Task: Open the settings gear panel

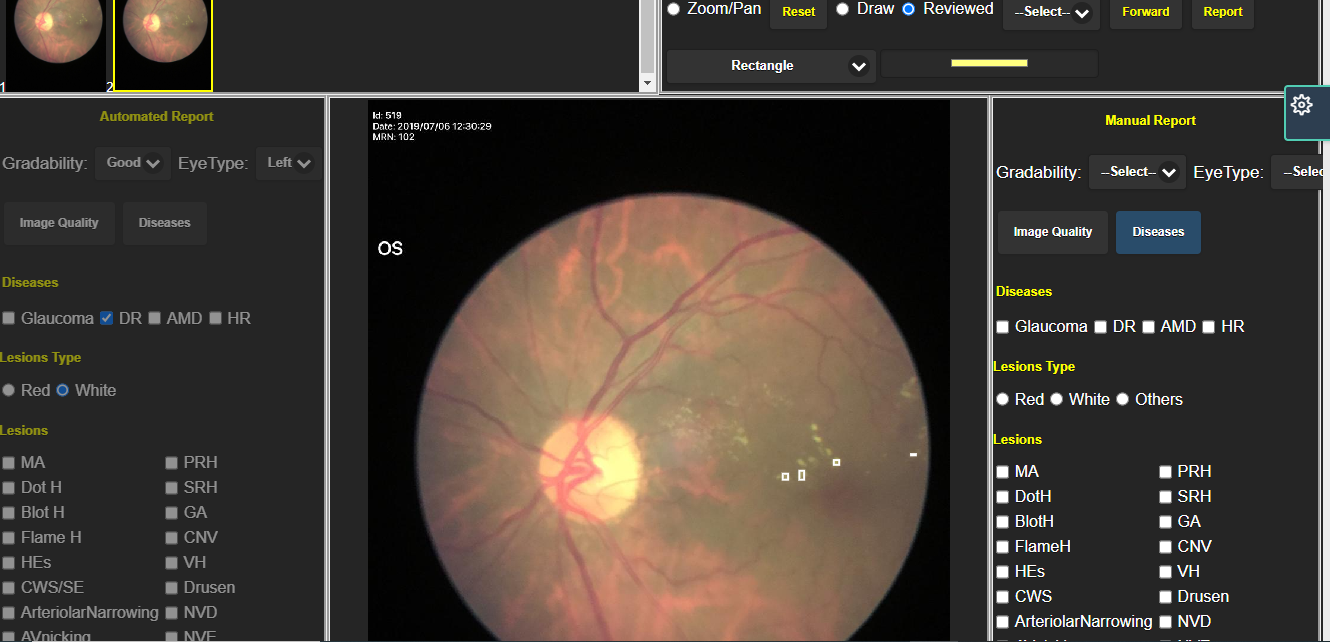Action: coord(1302,105)
